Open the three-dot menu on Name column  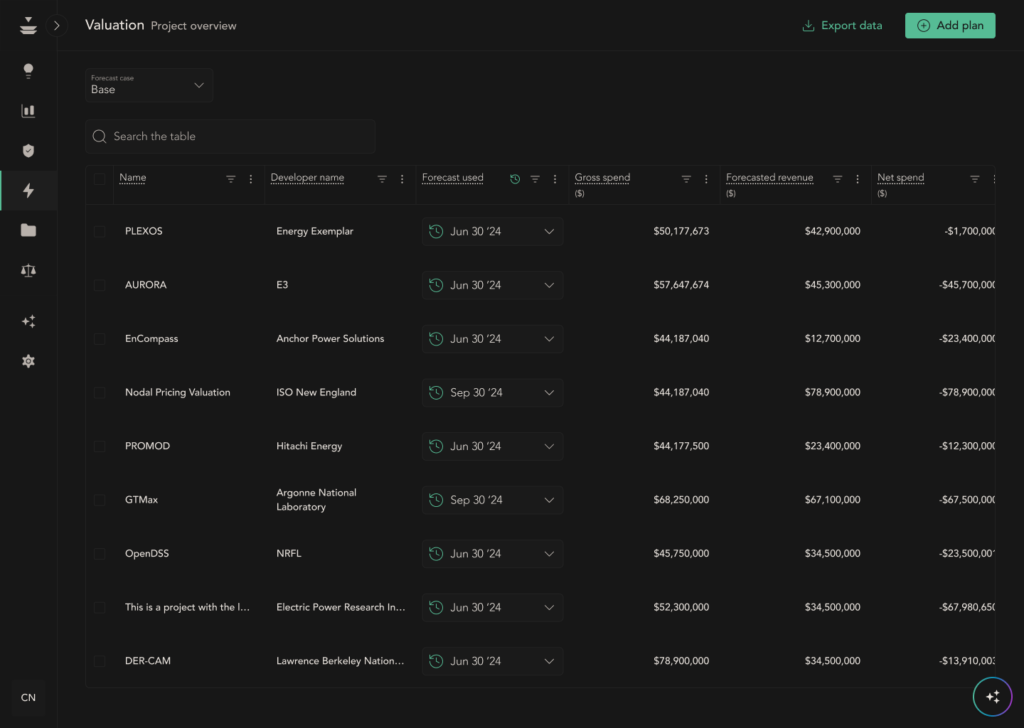point(252,178)
